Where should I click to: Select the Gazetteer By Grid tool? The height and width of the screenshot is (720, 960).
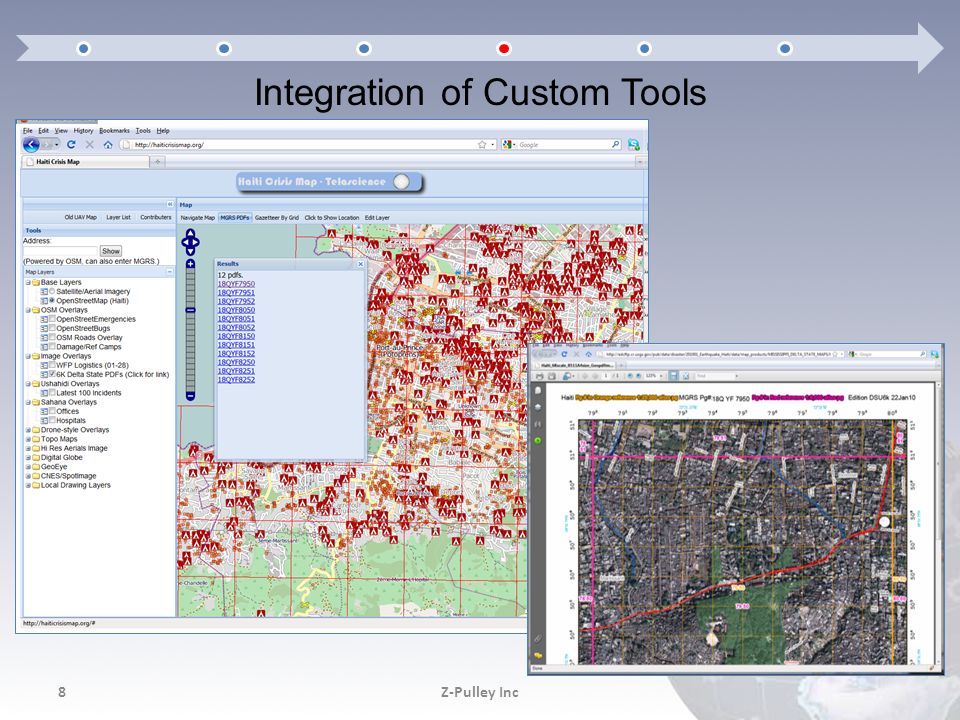[277, 217]
